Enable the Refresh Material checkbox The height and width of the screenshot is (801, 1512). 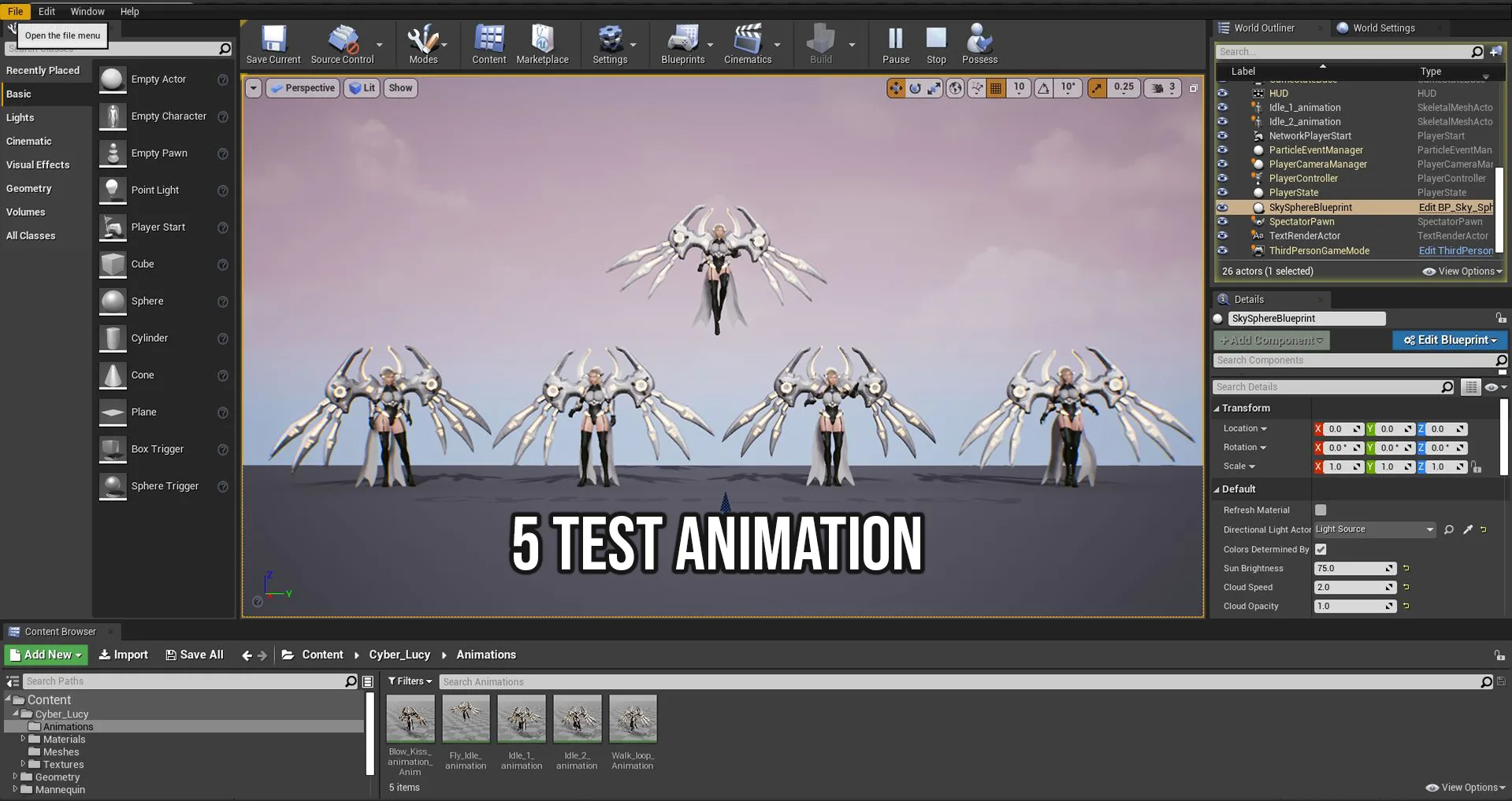coord(1321,510)
